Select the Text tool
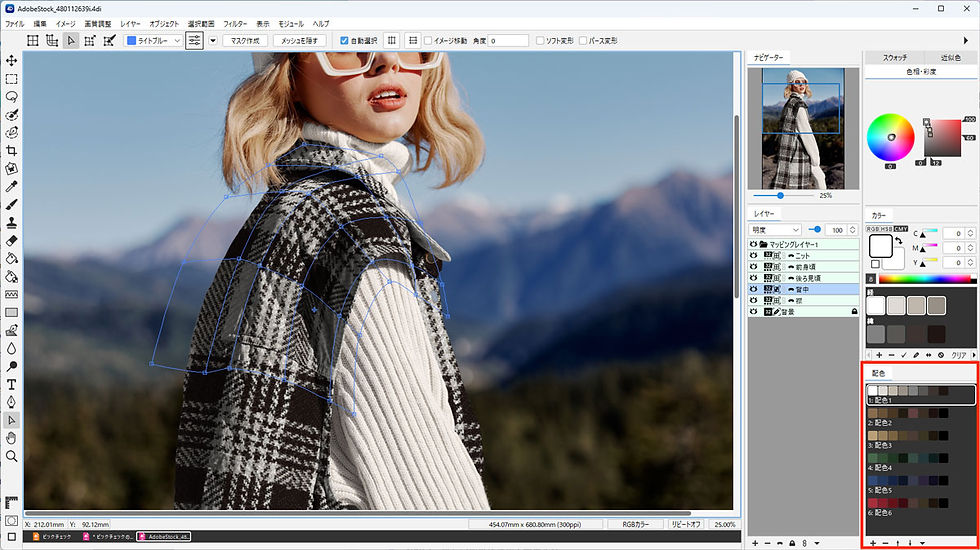This screenshot has height=550, width=980. [11, 384]
